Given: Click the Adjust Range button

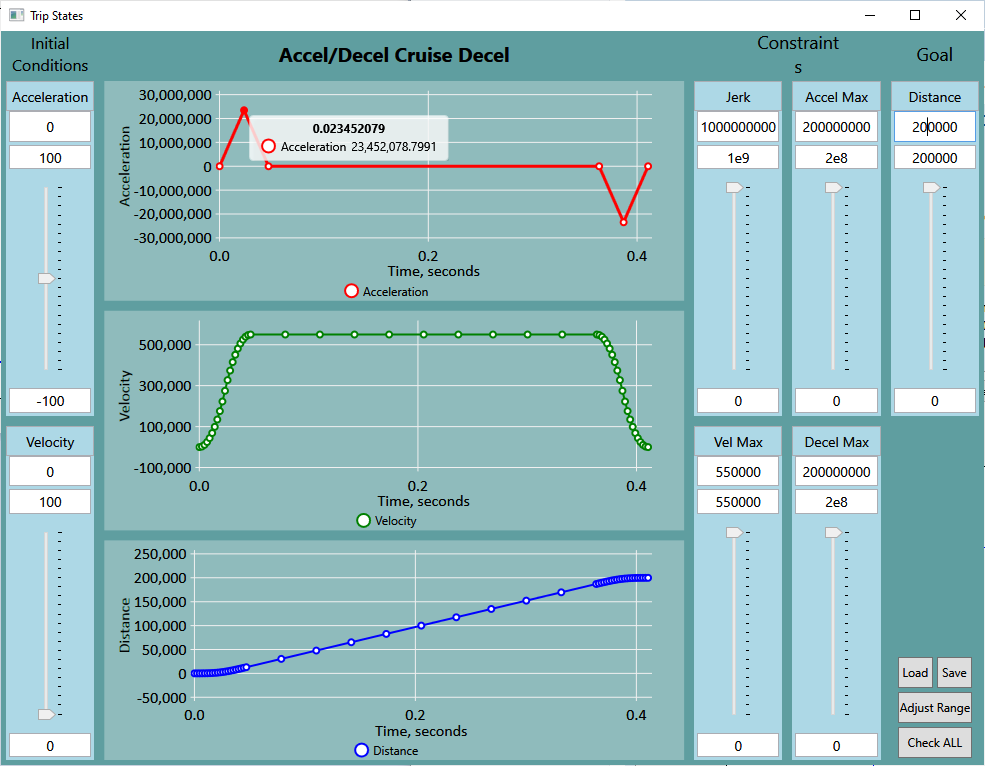Looking at the screenshot, I should [x=934, y=707].
